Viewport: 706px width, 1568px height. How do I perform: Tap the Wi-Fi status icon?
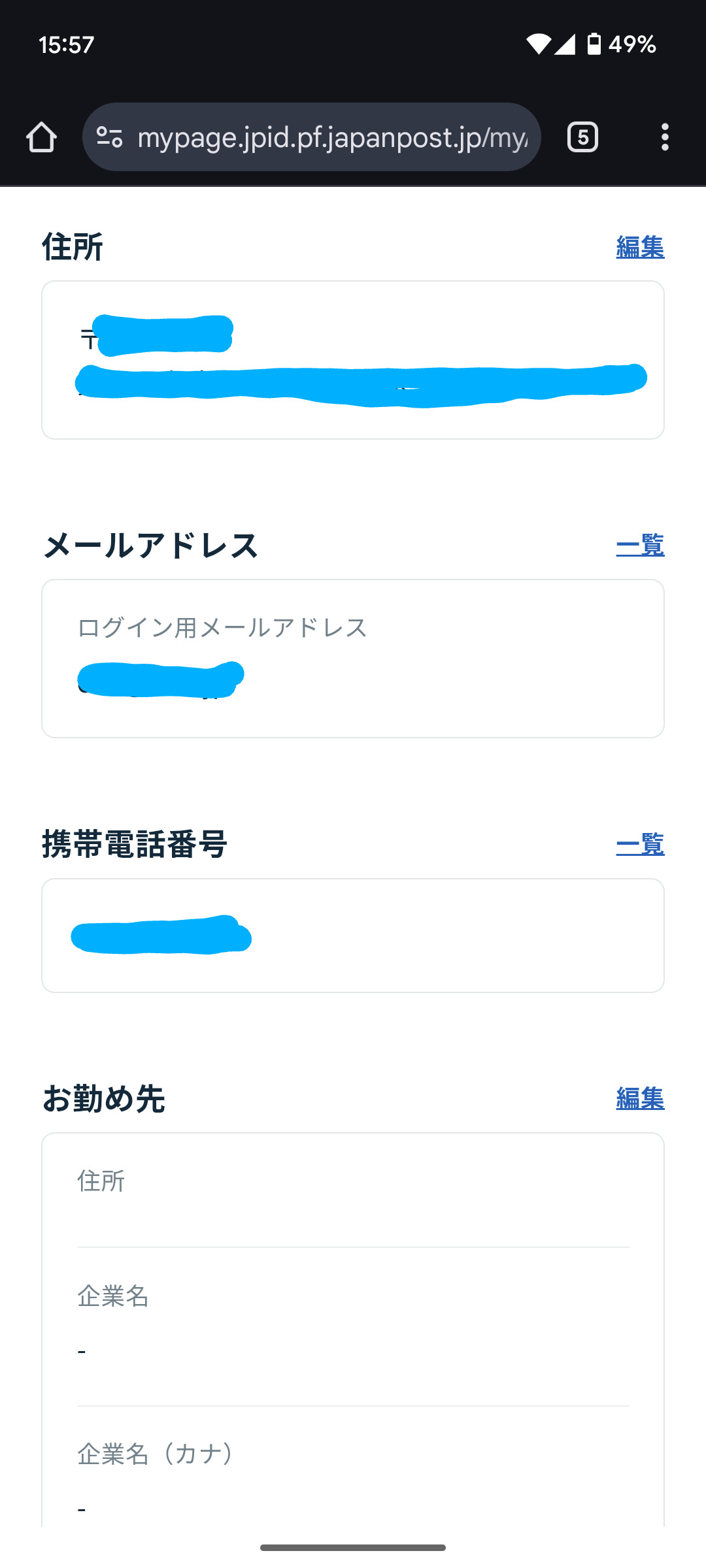pyautogui.click(x=538, y=44)
